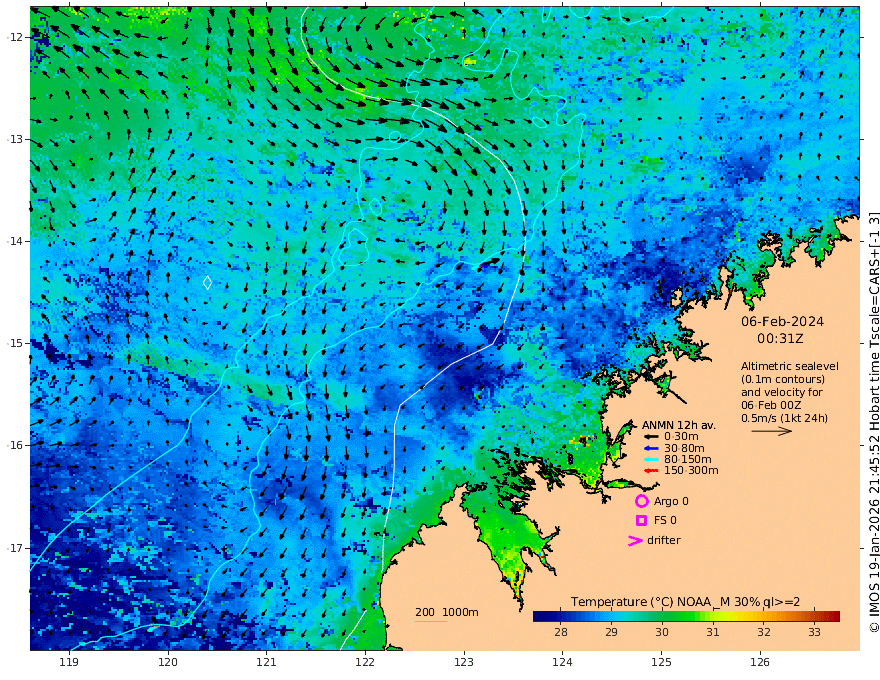880x680 pixels.
Task: Click the '00:31Z' time label
Action: pyautogui.click(x=780, y=339)
